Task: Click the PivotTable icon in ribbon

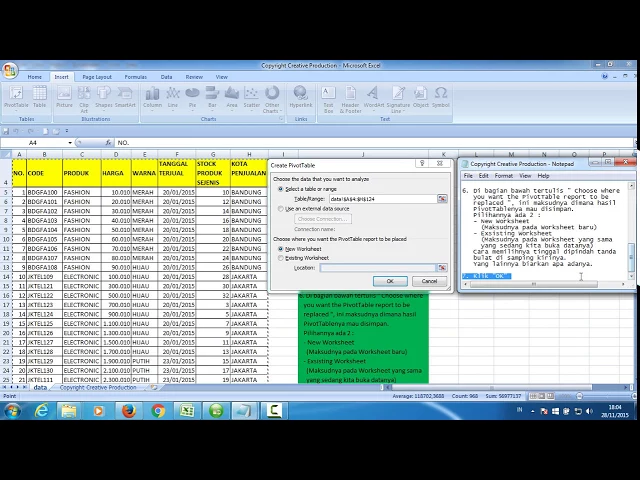Action: pyautogui.click(x=16, y=97)
